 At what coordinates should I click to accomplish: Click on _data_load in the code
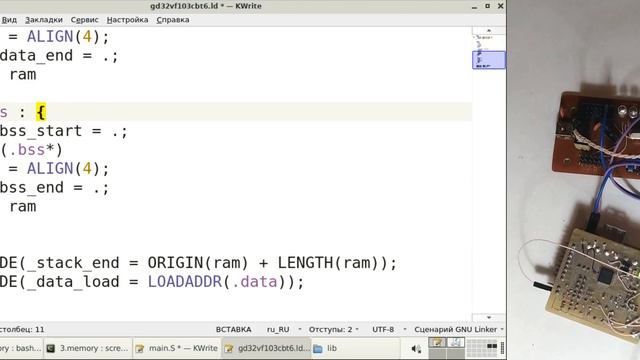coord(73,282)
